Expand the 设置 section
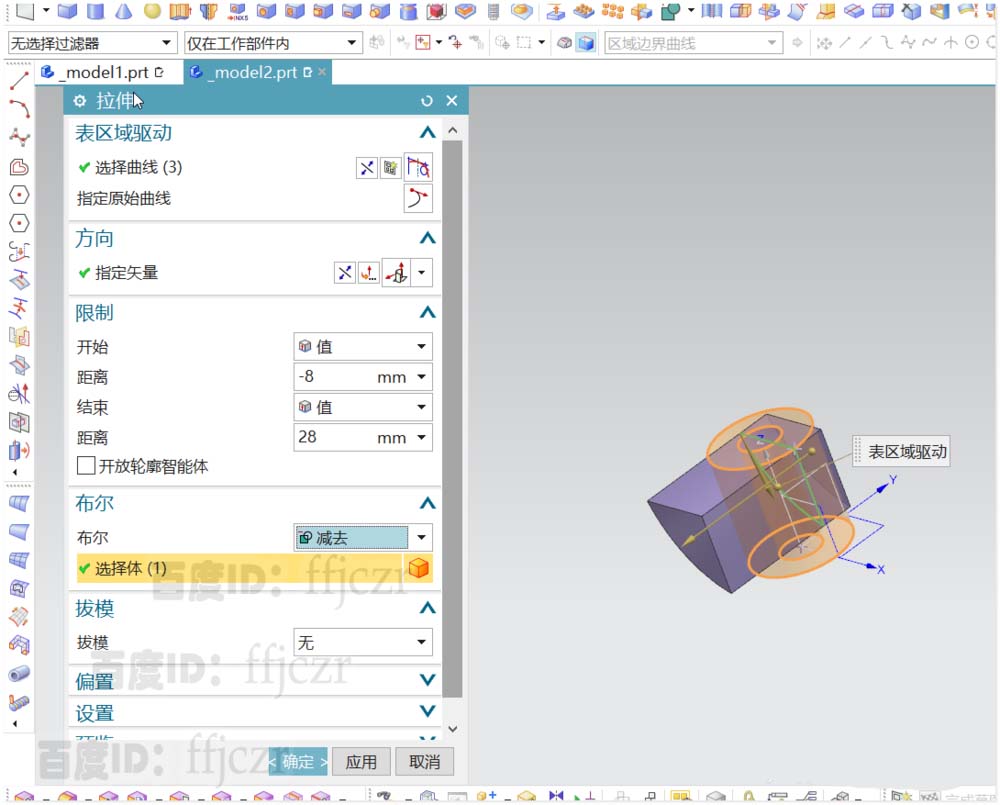This screenshot has width=1000, height=805. point(427,711)
